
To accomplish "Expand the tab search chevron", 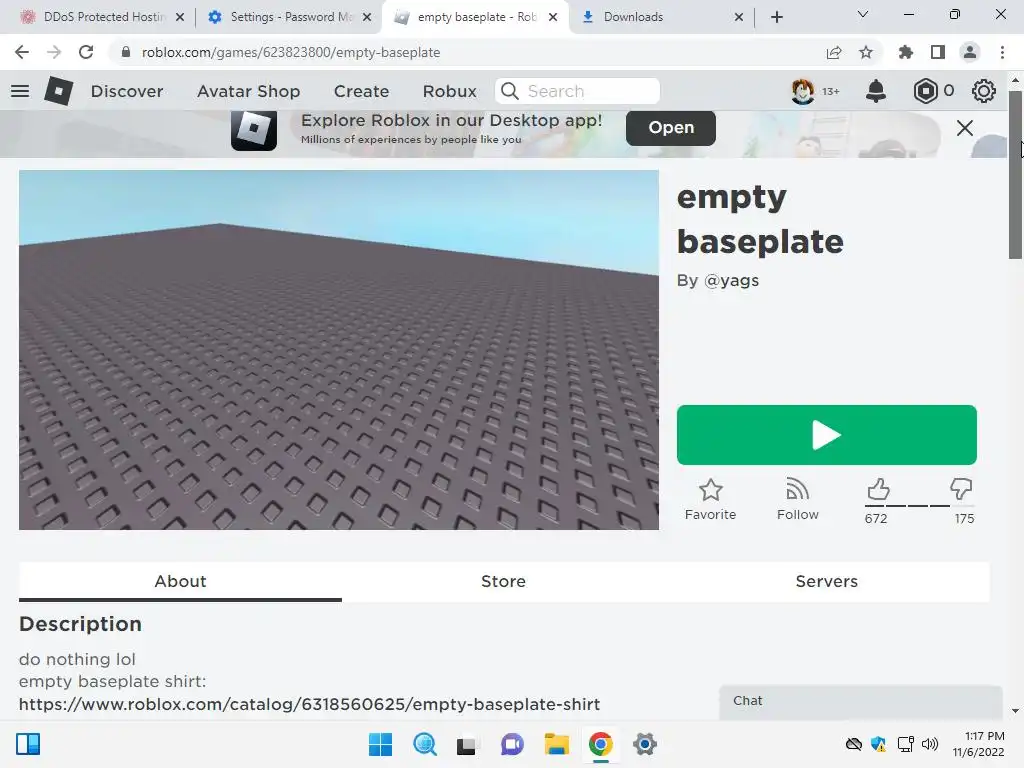I will click(863, 14).
